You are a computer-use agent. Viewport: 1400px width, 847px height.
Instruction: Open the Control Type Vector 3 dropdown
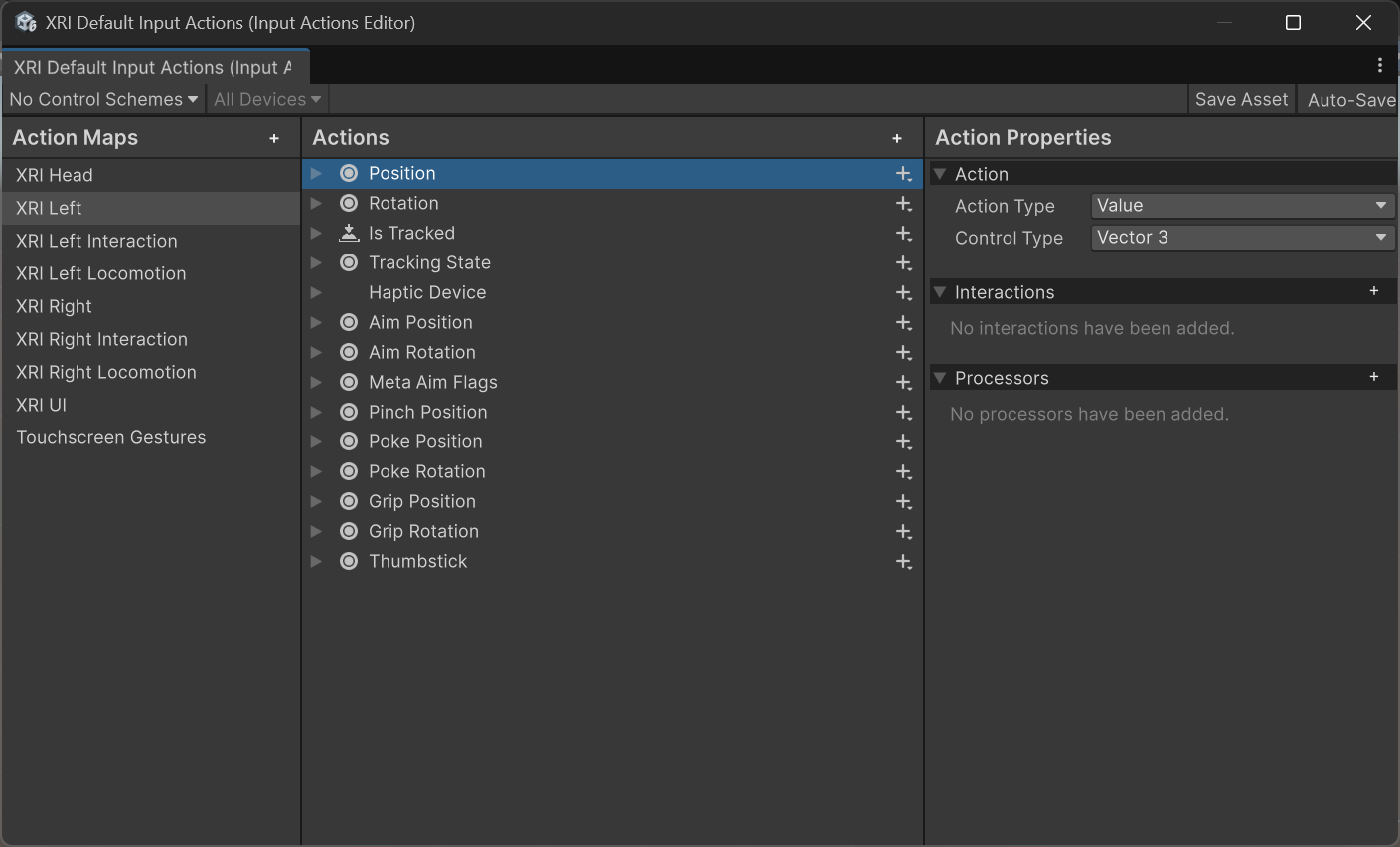click(1242, 238)
